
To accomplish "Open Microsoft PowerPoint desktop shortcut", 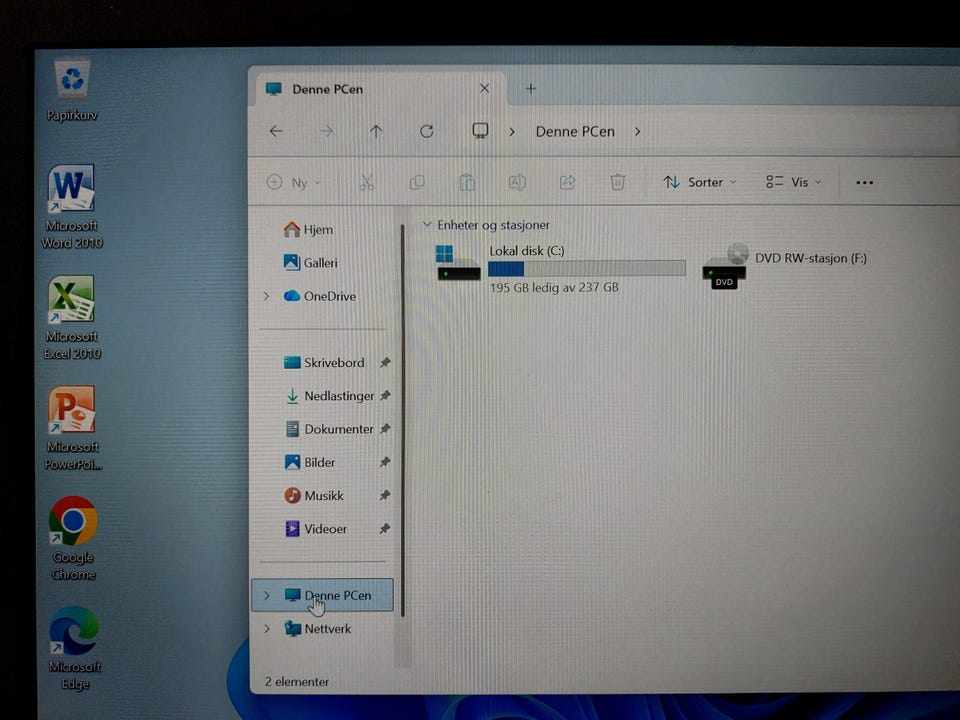I will pyautogui.click(x=73, y=428).
